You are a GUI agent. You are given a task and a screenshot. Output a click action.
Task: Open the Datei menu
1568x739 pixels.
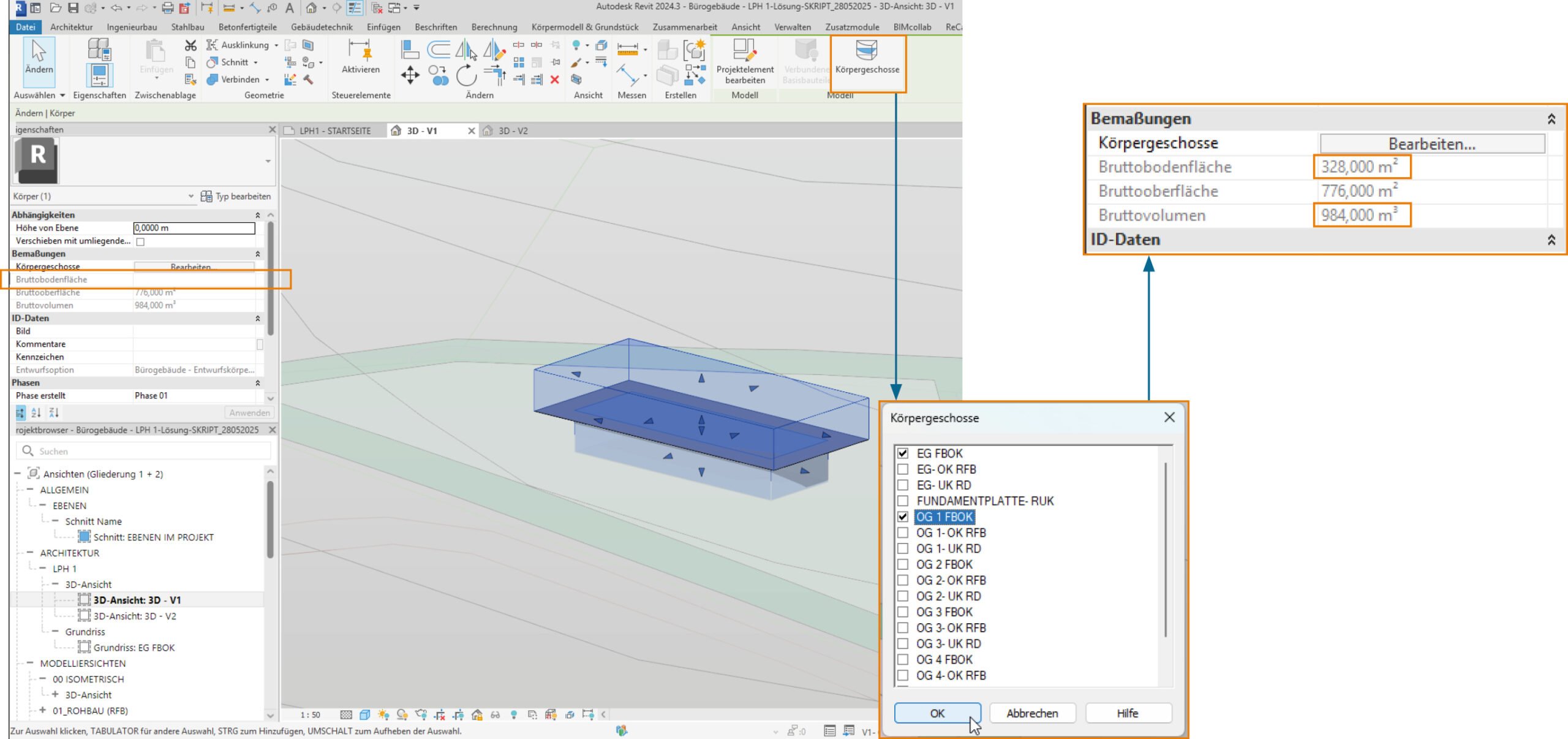pyautogui.click(x=25, y=27)
